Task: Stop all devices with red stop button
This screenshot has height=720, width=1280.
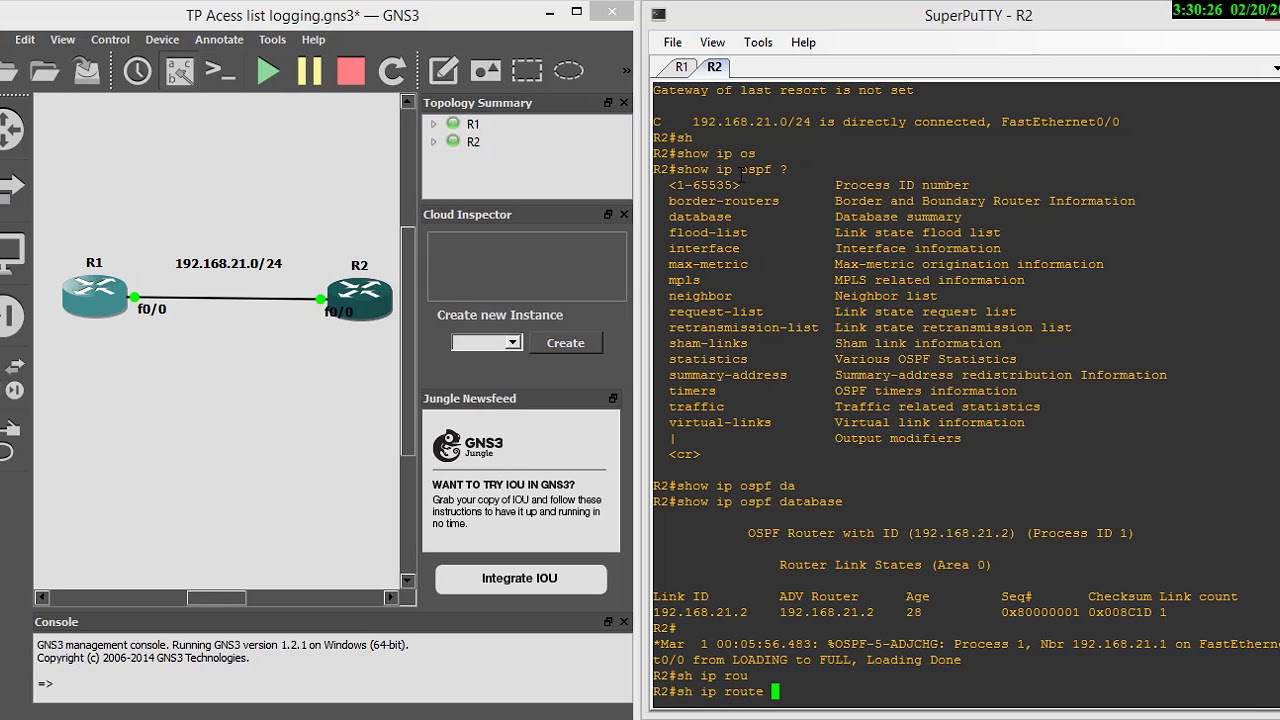Action: pyautogui.click(x=351, y=71)
